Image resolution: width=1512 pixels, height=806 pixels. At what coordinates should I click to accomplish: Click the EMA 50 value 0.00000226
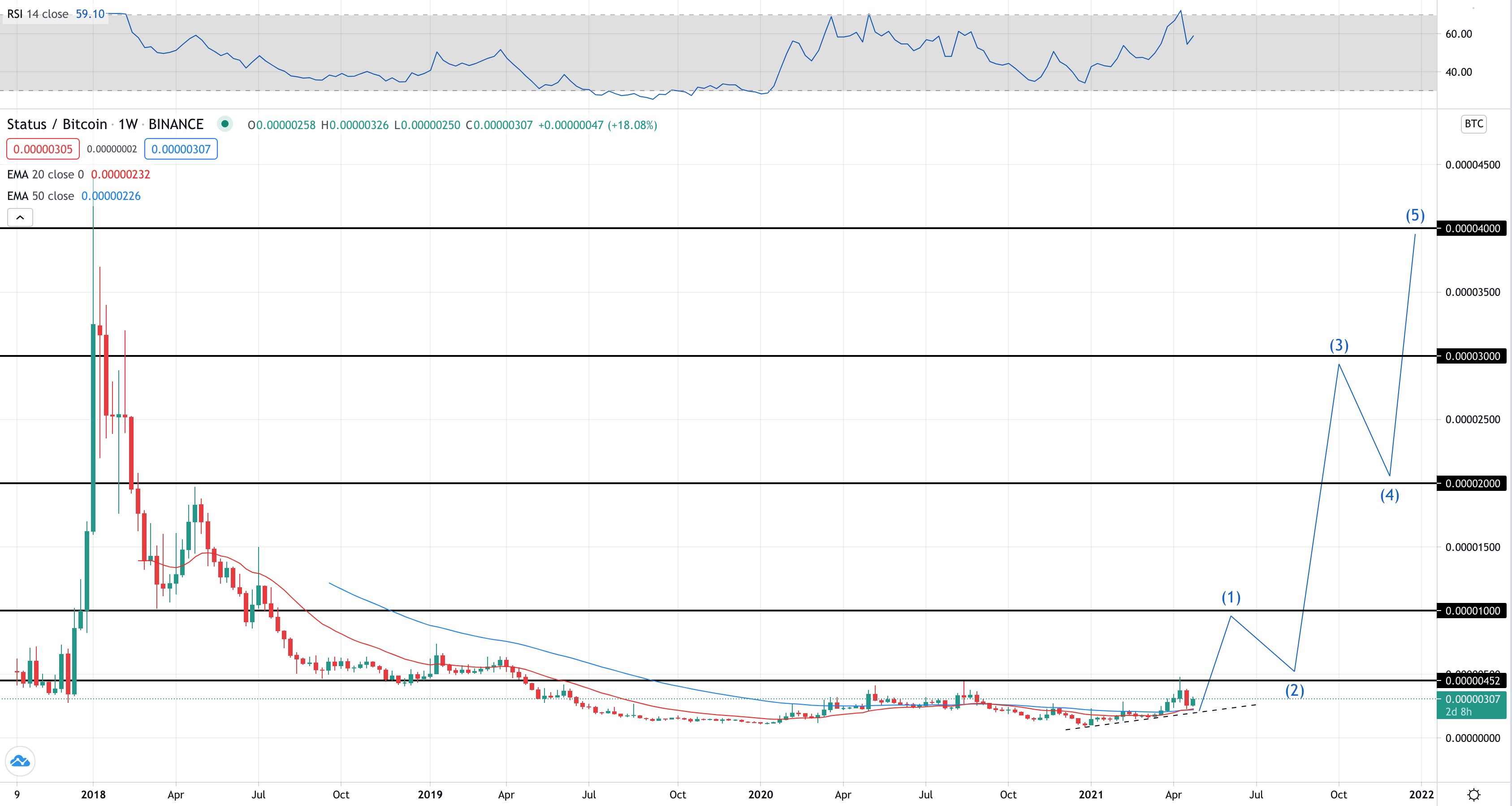(x=111, y=196)
